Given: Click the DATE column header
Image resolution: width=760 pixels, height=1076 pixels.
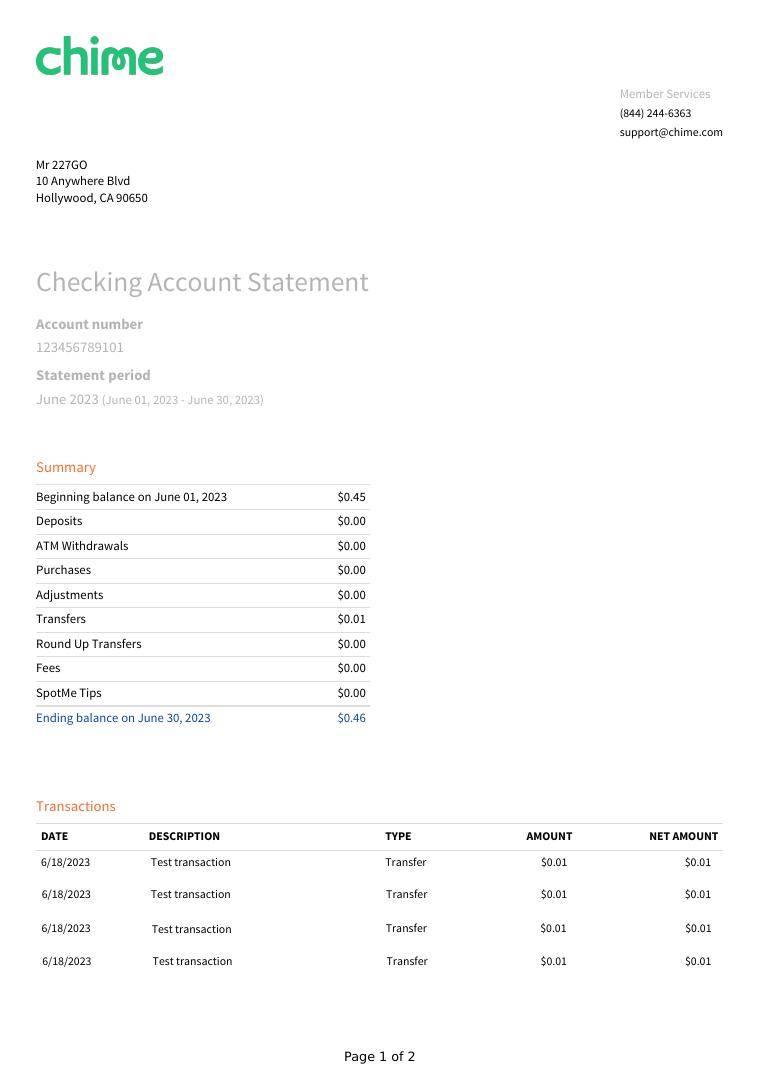Looking at the screenshot, I should point(54,836).
